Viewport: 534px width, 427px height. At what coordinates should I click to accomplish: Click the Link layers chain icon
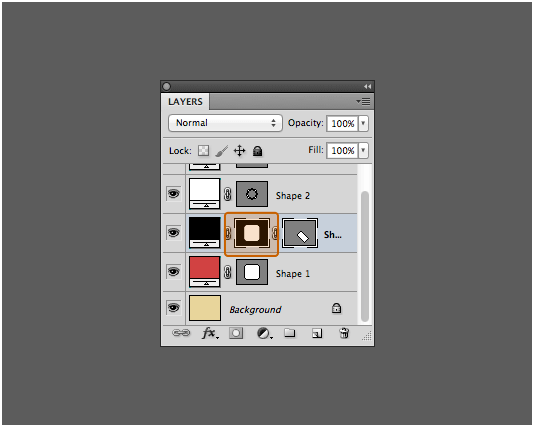[x=181, y=333]
